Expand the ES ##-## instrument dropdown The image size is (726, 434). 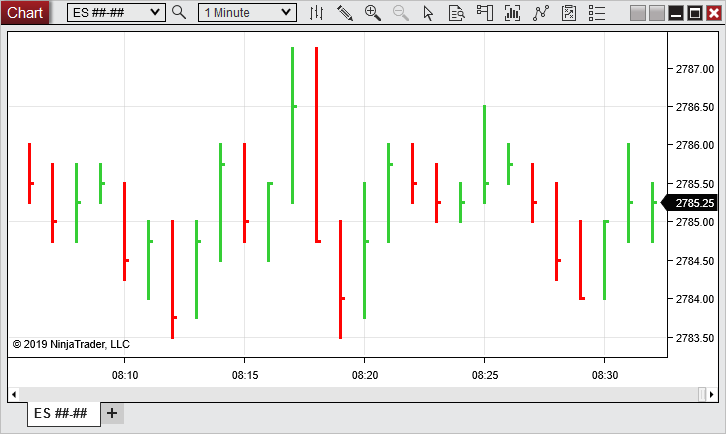pyautogui.click(x=155, y=12)
